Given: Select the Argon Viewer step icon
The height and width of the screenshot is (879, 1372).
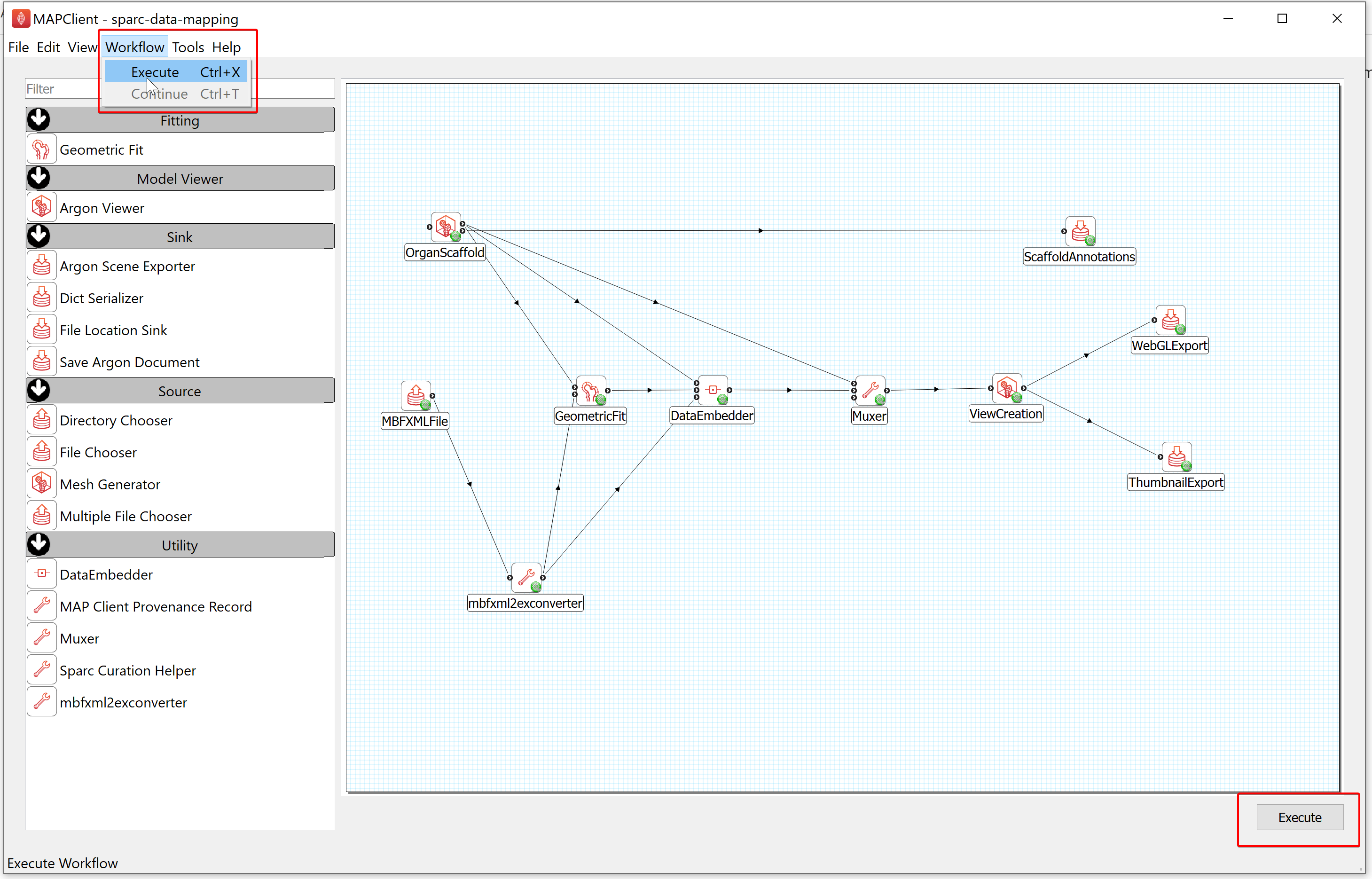Looking at the screenshot, I should (x=42, y=208).
